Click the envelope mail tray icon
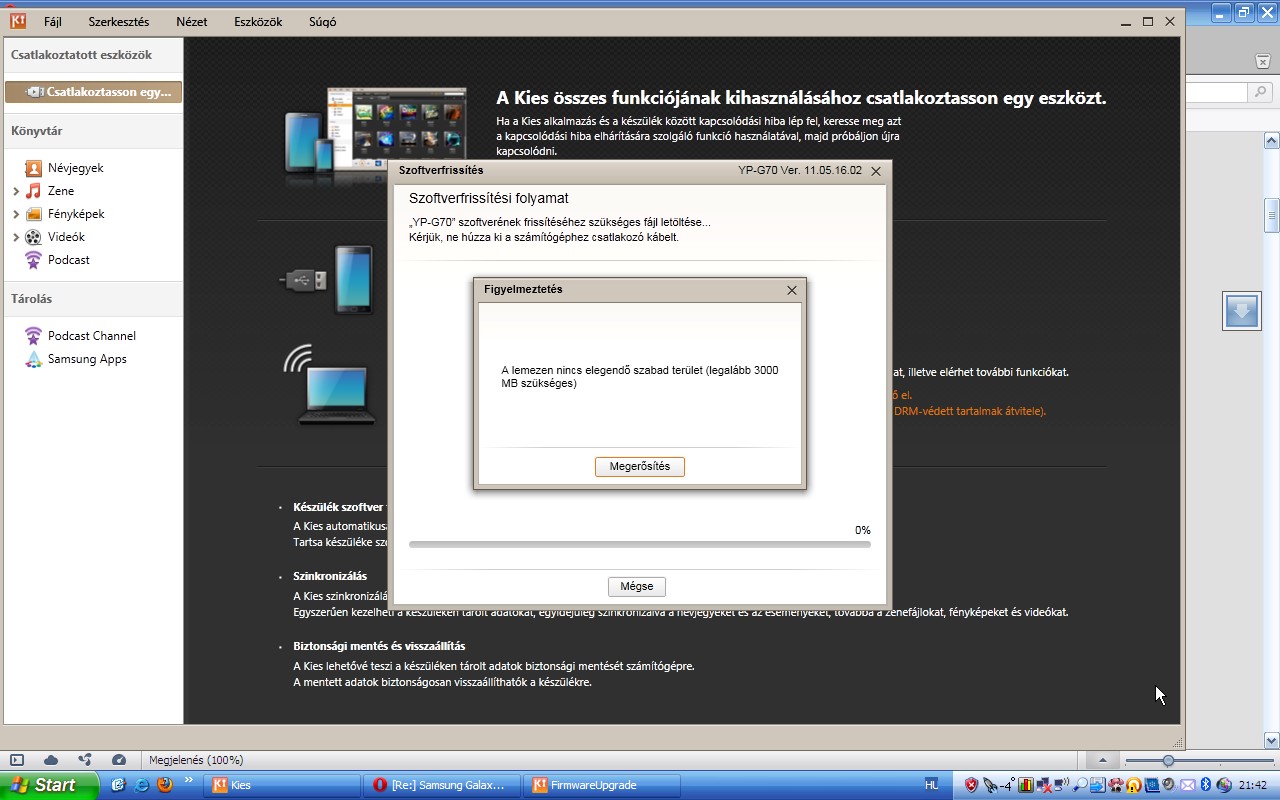 tap(1187, 785)
